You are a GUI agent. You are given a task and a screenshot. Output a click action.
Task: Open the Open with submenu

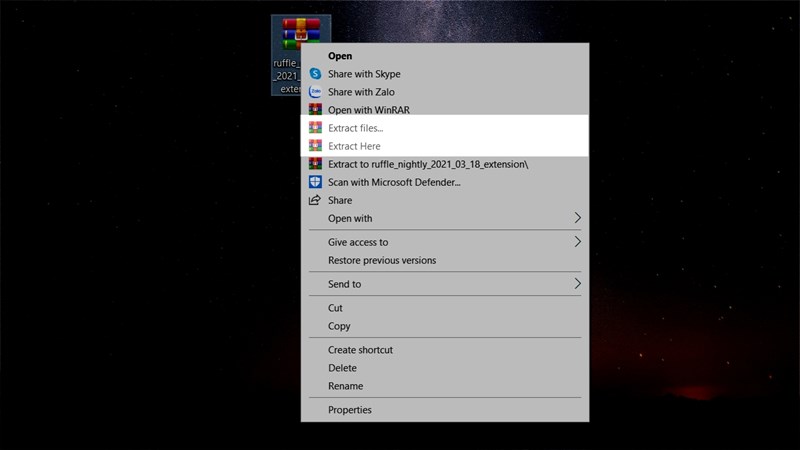click(445, 218)
